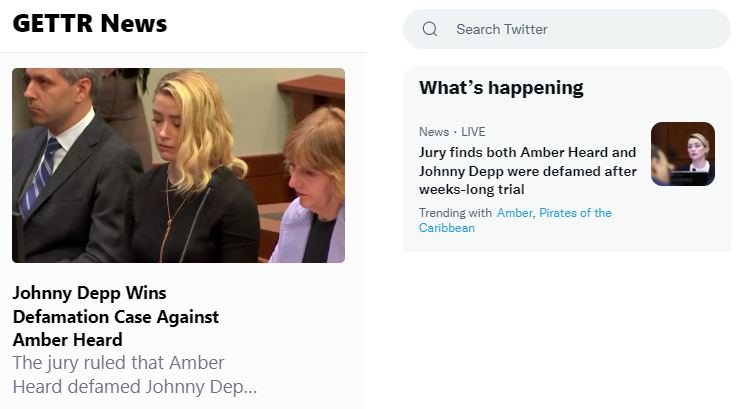746x409 pixels.
Task: Open the small trial thumbnail beside the trend
Action: click(682, 154)
